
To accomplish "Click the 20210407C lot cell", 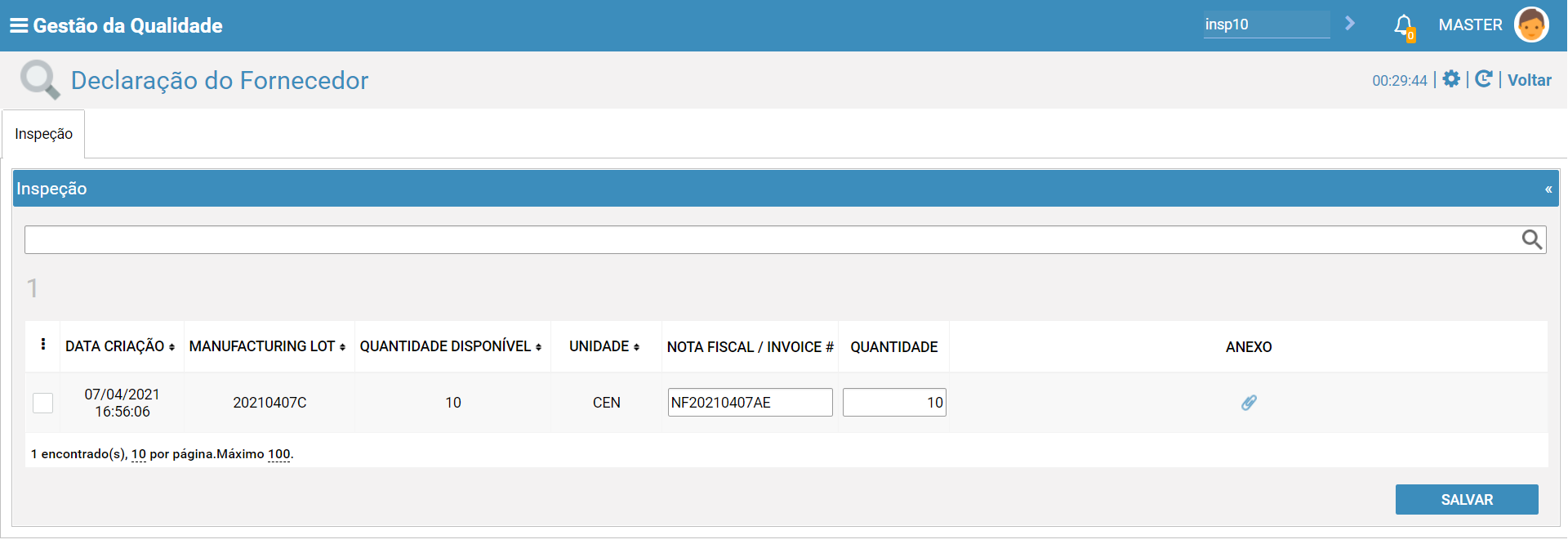I will (269, 403).
